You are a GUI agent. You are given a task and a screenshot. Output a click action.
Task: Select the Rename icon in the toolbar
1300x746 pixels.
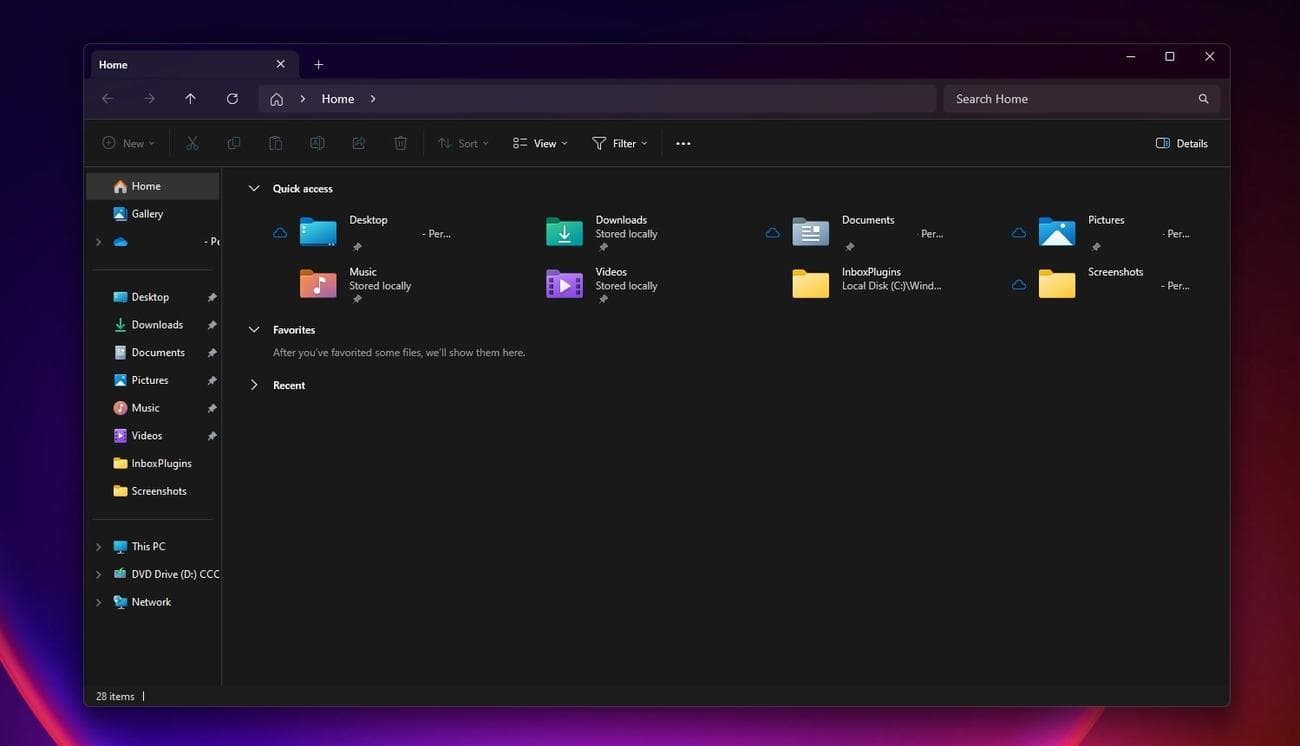tap(317, 143)
